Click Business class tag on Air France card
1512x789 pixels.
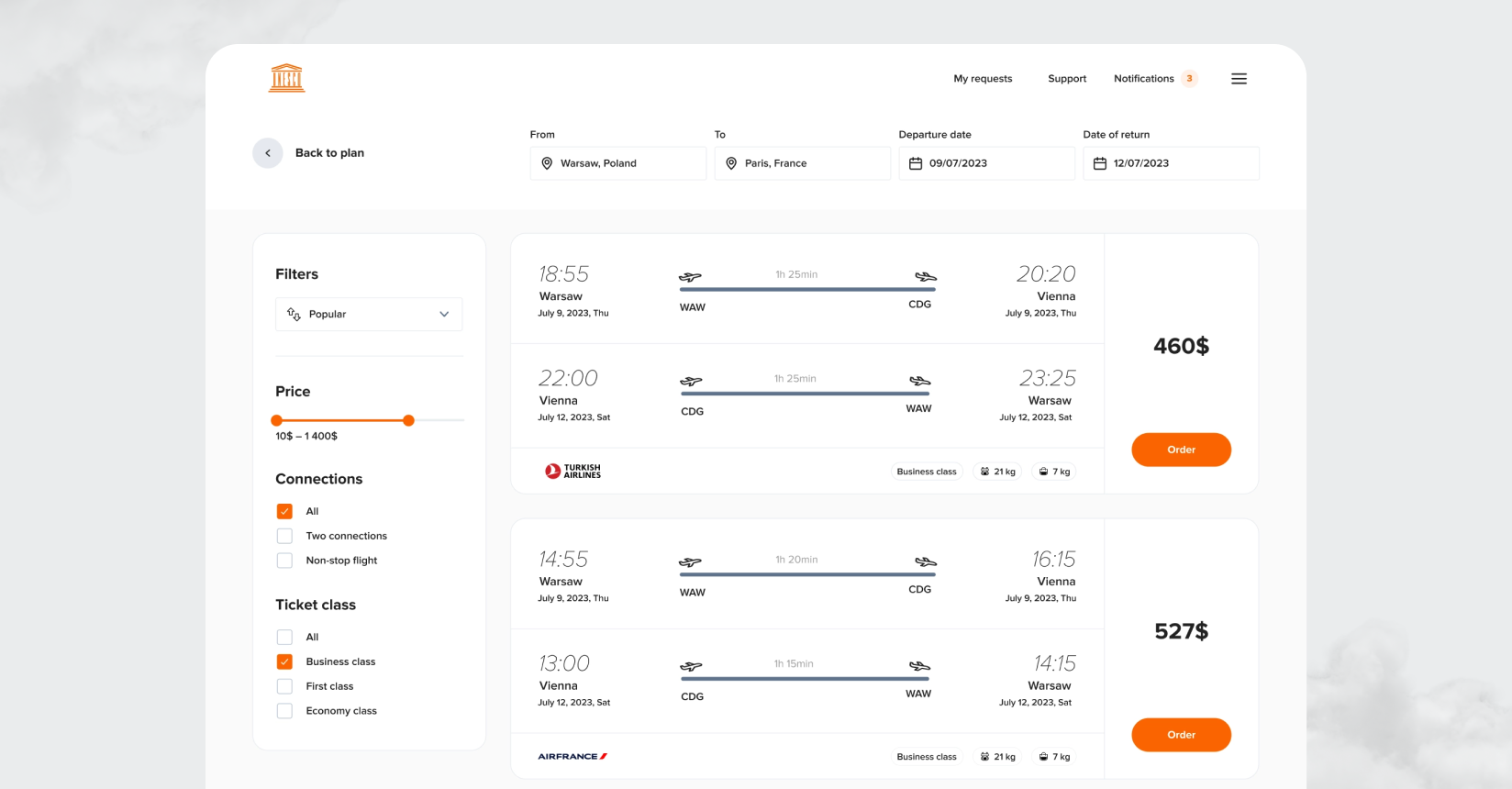927,757
